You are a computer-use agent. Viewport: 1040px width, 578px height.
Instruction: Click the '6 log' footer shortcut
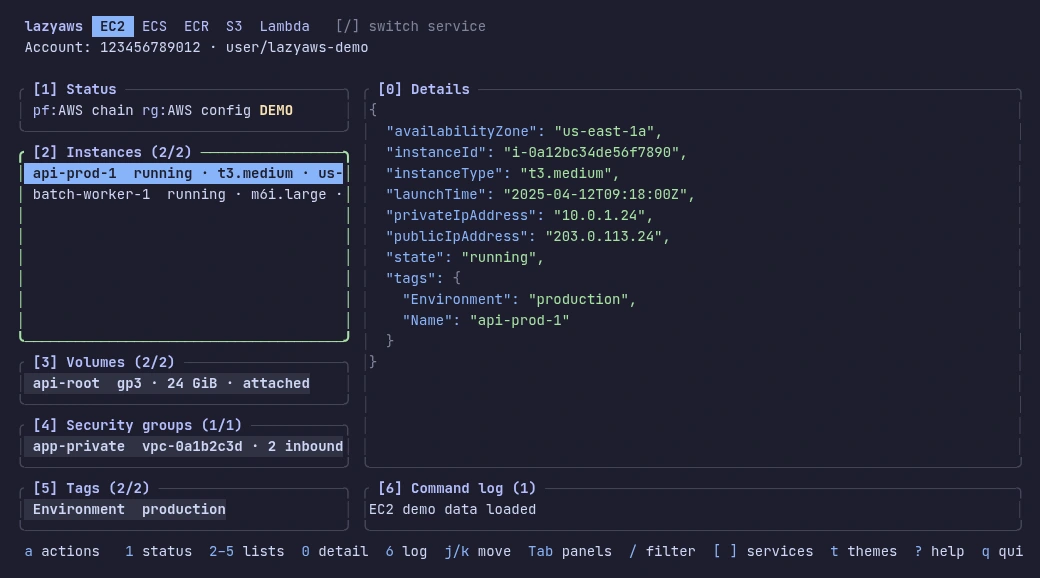(407, 552)
